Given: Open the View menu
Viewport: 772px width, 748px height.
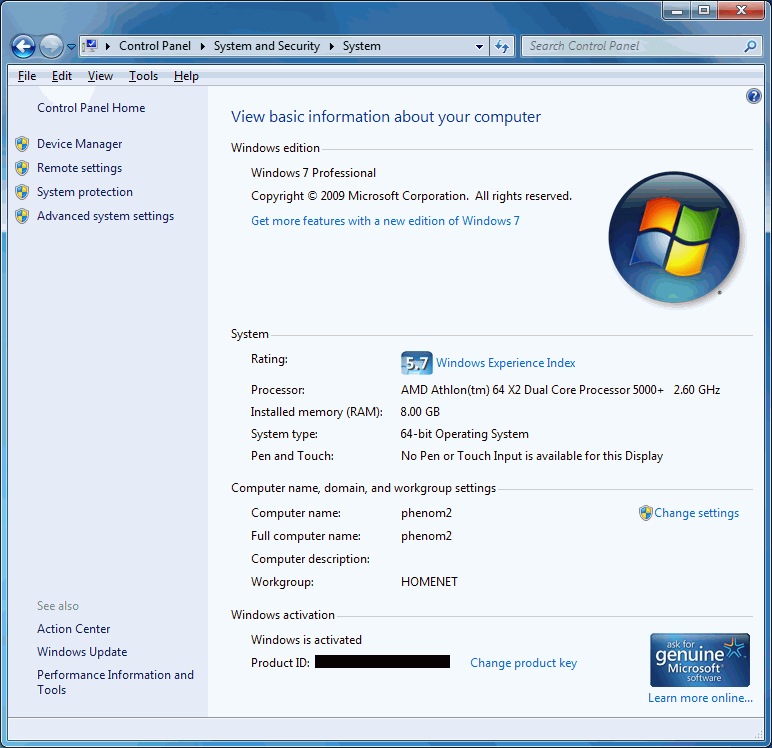Looking at the screenshot, I should [x=100, y=76].
